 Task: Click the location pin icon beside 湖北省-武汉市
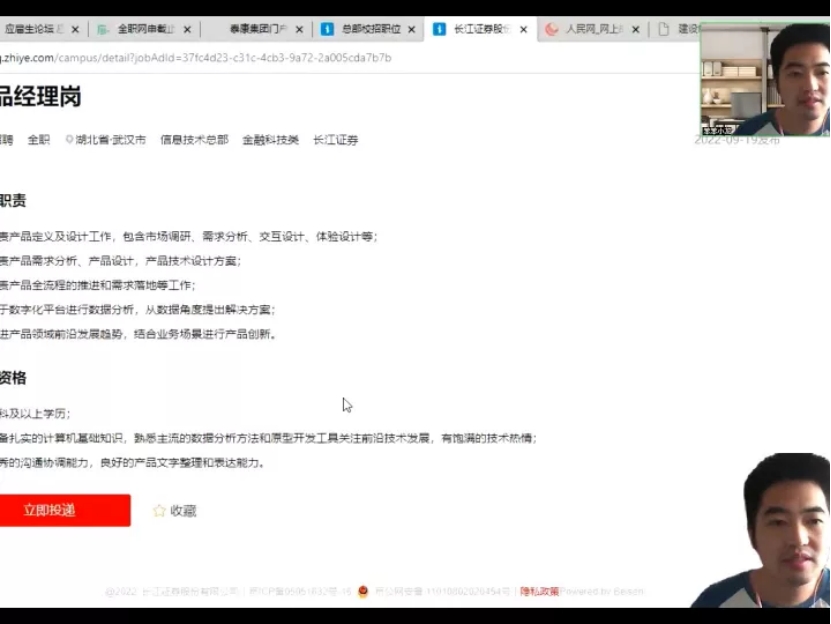(69, 140)
